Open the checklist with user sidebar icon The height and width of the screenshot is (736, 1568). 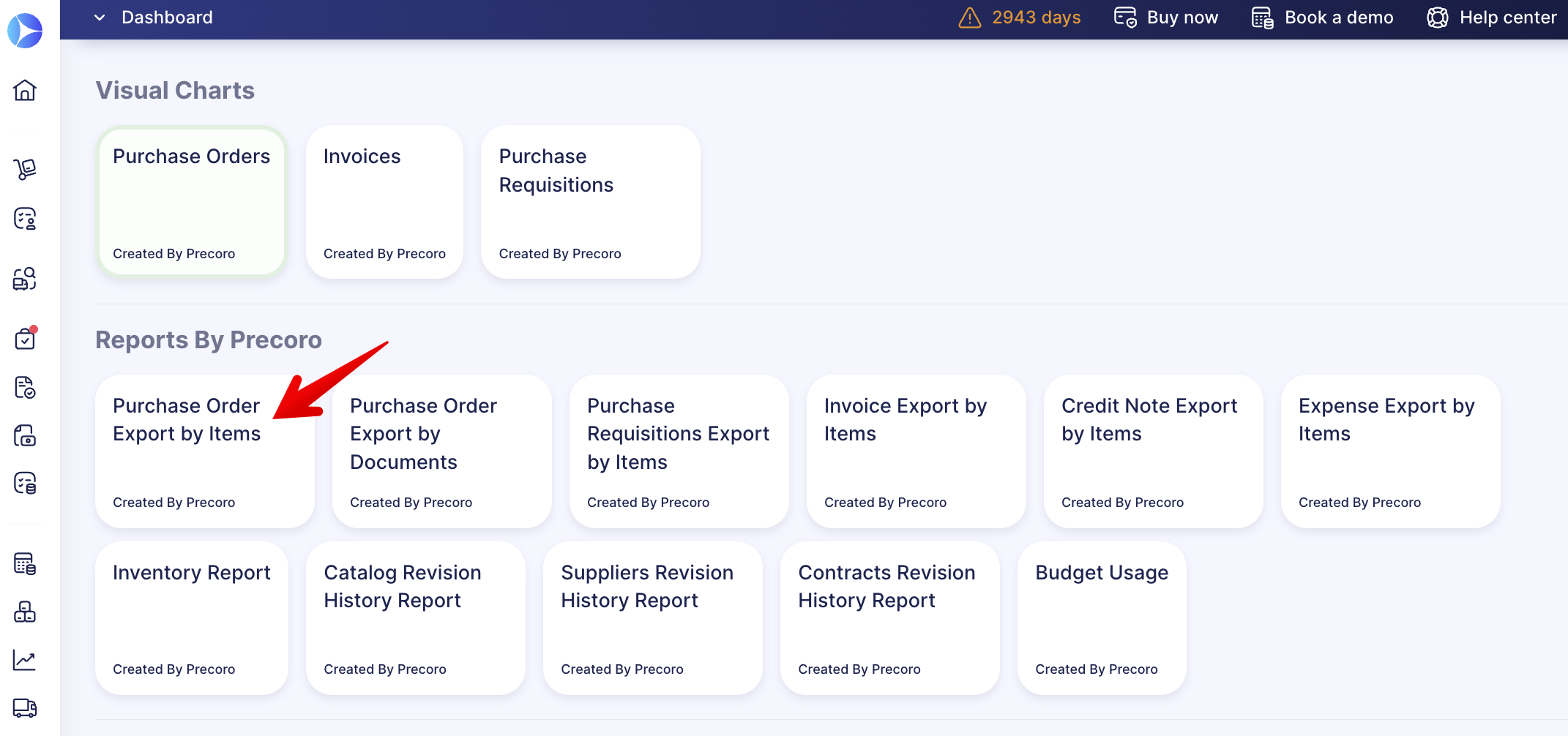coord(25,219)
